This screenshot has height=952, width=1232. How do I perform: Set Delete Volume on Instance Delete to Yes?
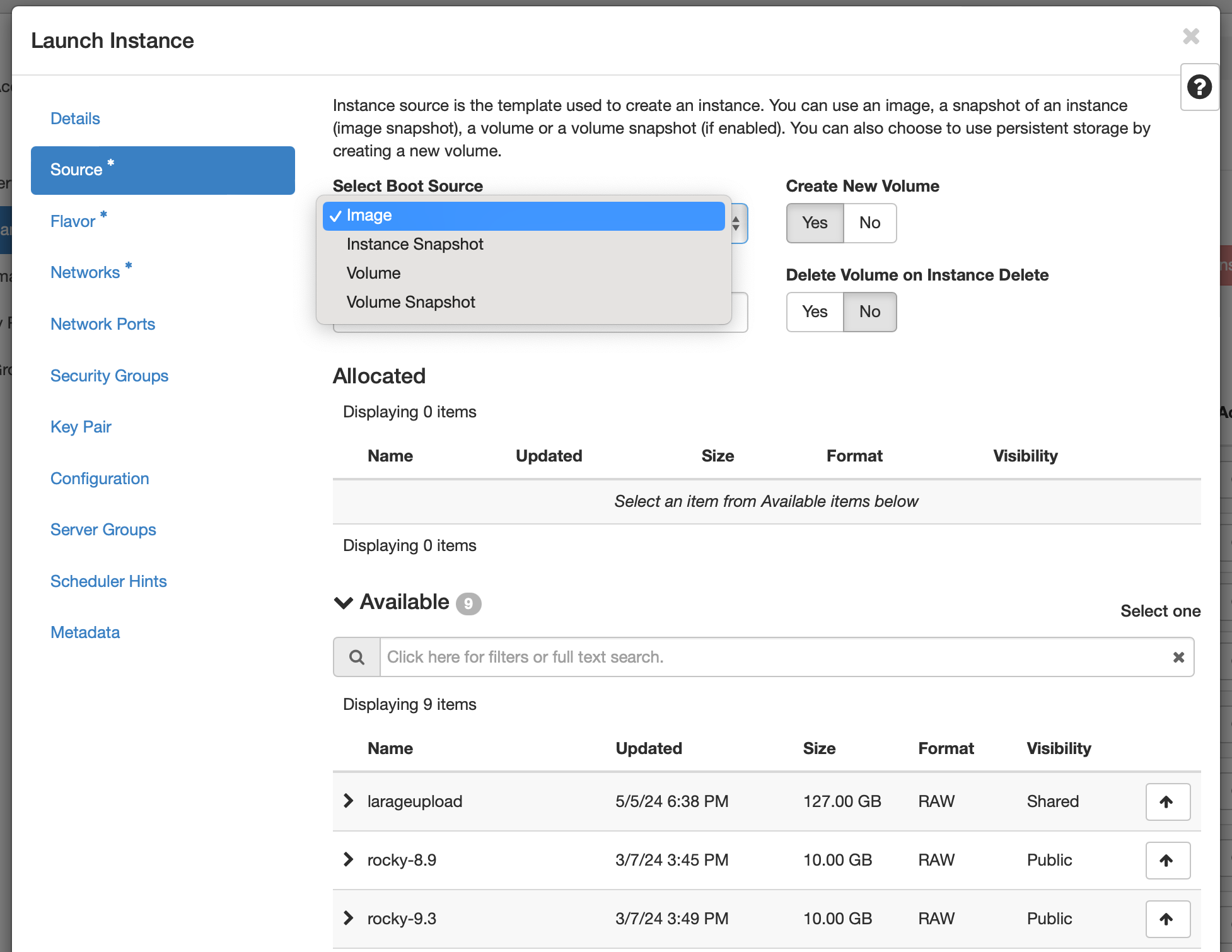coord(815,311)
